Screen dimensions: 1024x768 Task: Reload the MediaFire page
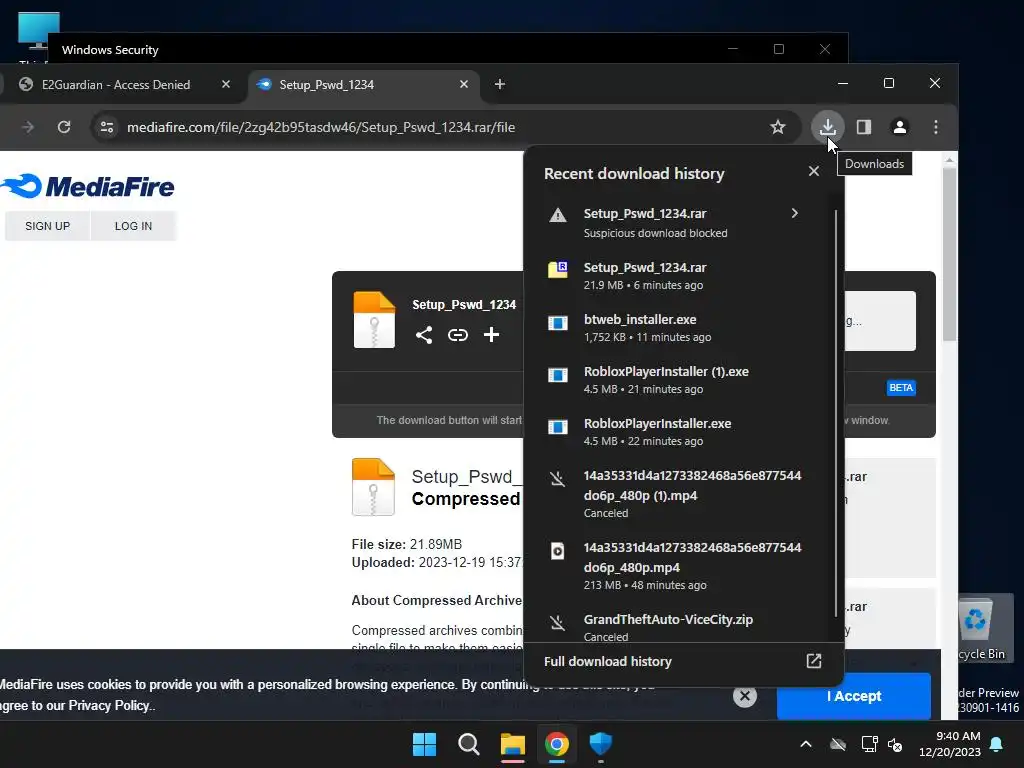64,127
